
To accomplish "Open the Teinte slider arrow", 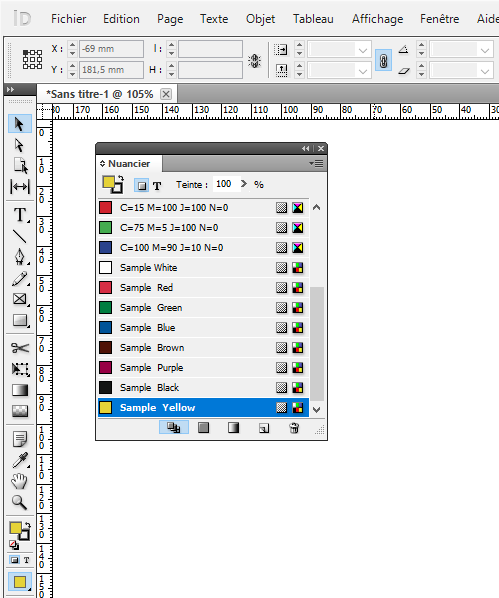I will pyautogui.click(x=244, y=184).
